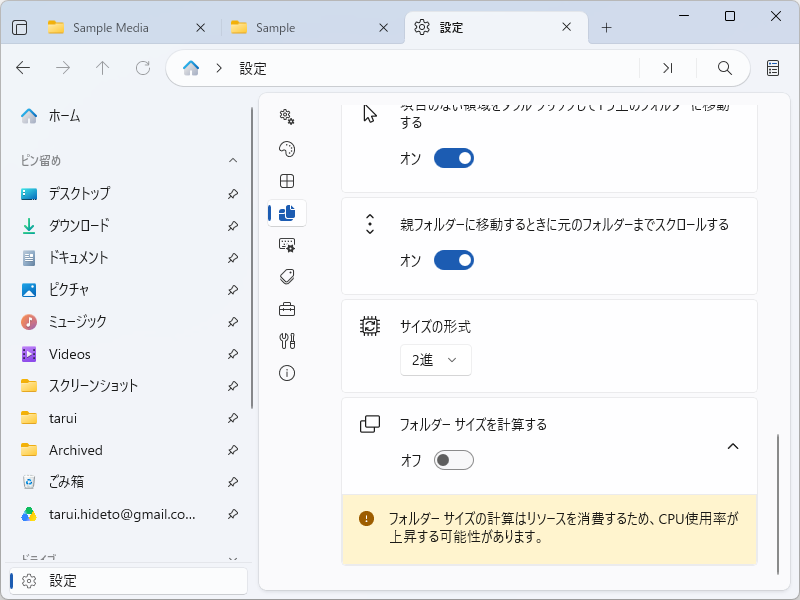Open General settings gear icon
This screenshot has height=600, width=800.
tap(287, 117)
